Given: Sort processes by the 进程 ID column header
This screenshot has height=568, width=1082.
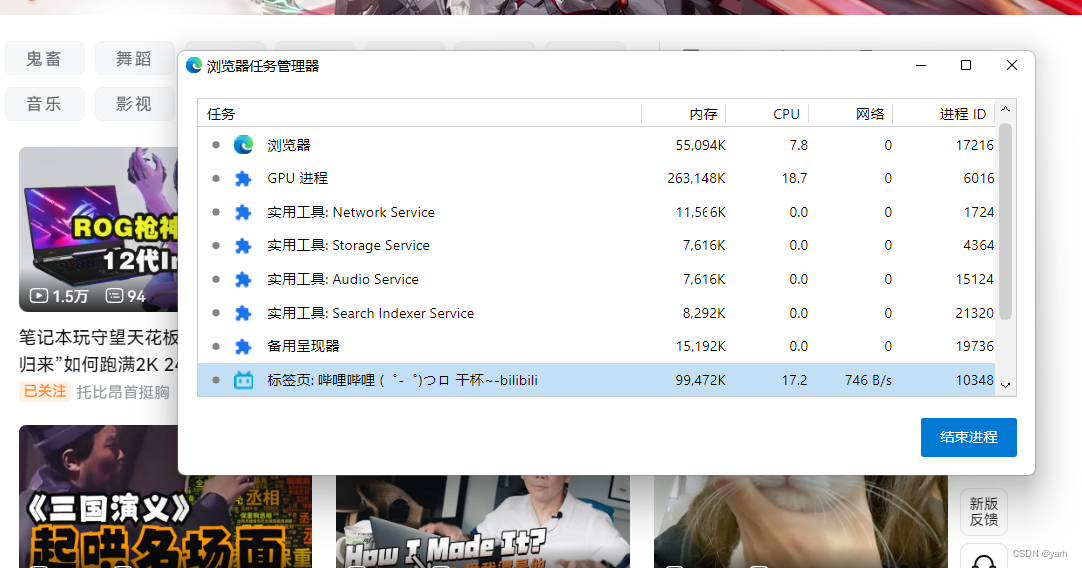Looking at the screenshot, I should pos(944,114).
